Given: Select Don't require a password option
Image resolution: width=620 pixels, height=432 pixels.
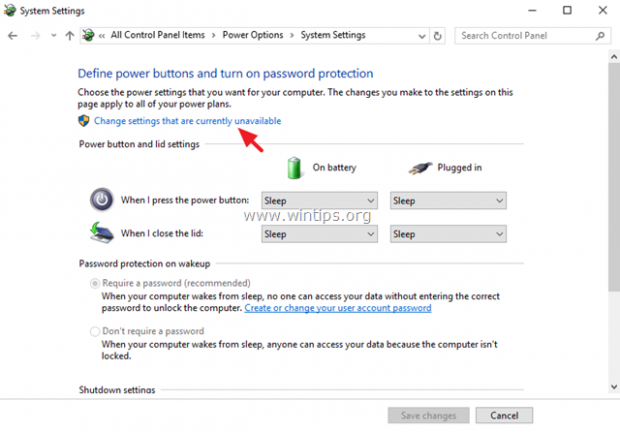Looking at the screenshot, I should point(96,331).
